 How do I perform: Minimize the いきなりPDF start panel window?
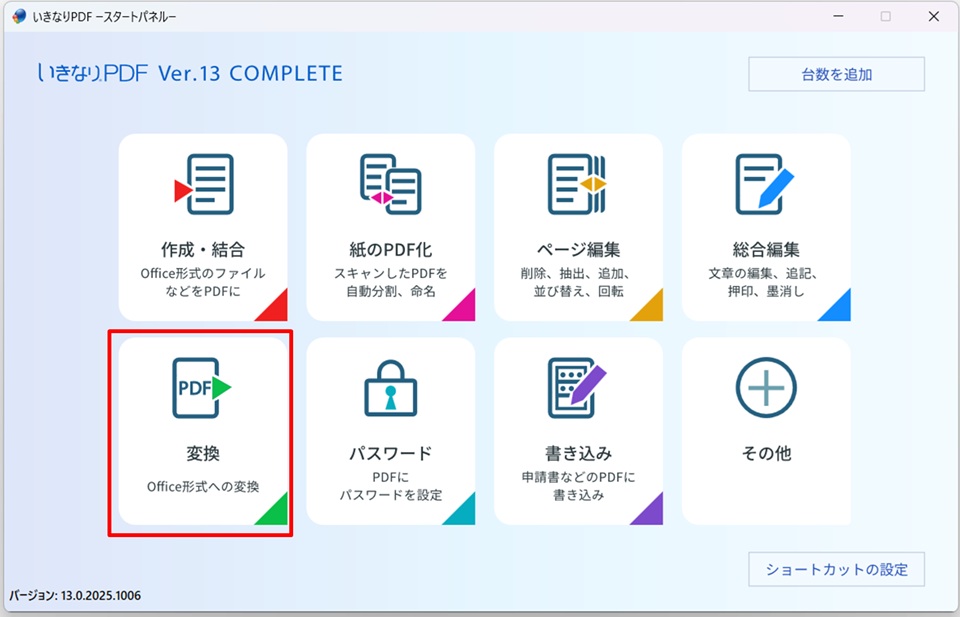838,16
